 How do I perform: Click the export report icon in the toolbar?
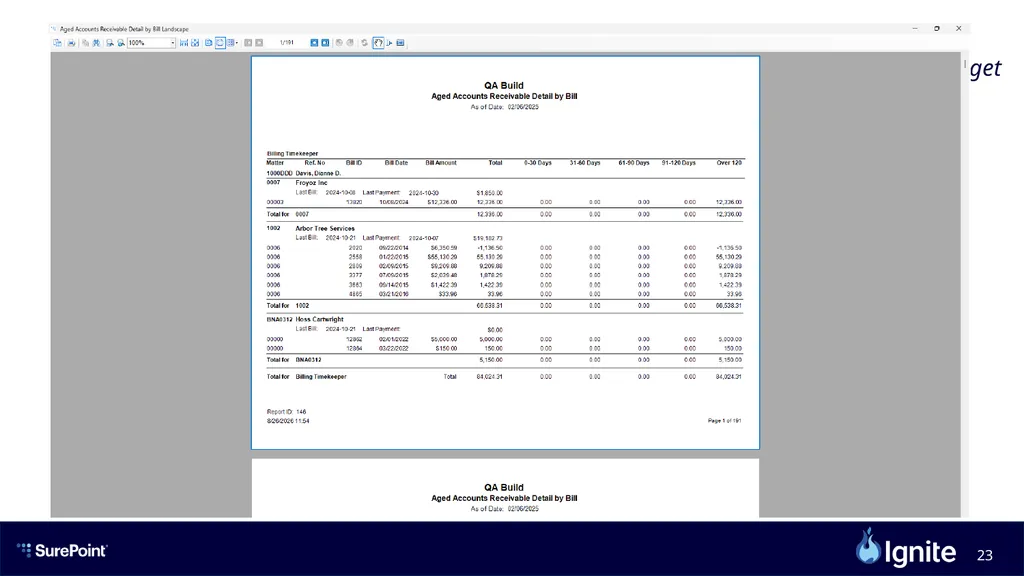pyautogui.click(x=57, y=43)
